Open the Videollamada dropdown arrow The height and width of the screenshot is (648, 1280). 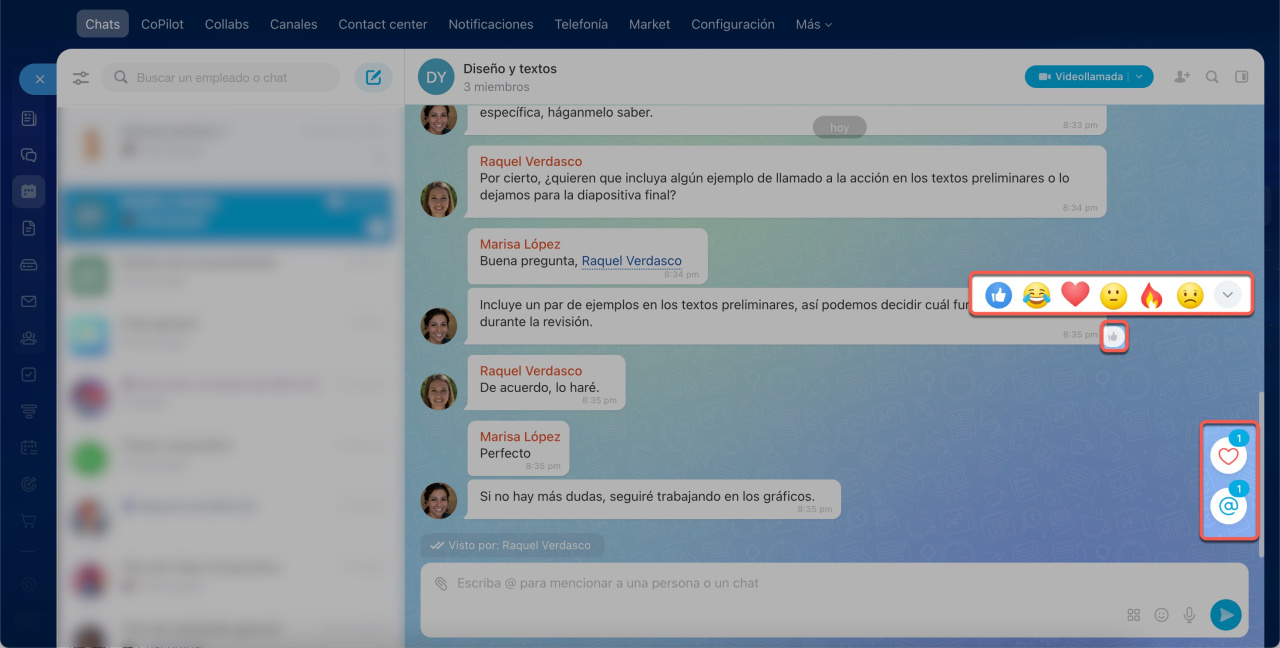click(x=1140, y=77)
